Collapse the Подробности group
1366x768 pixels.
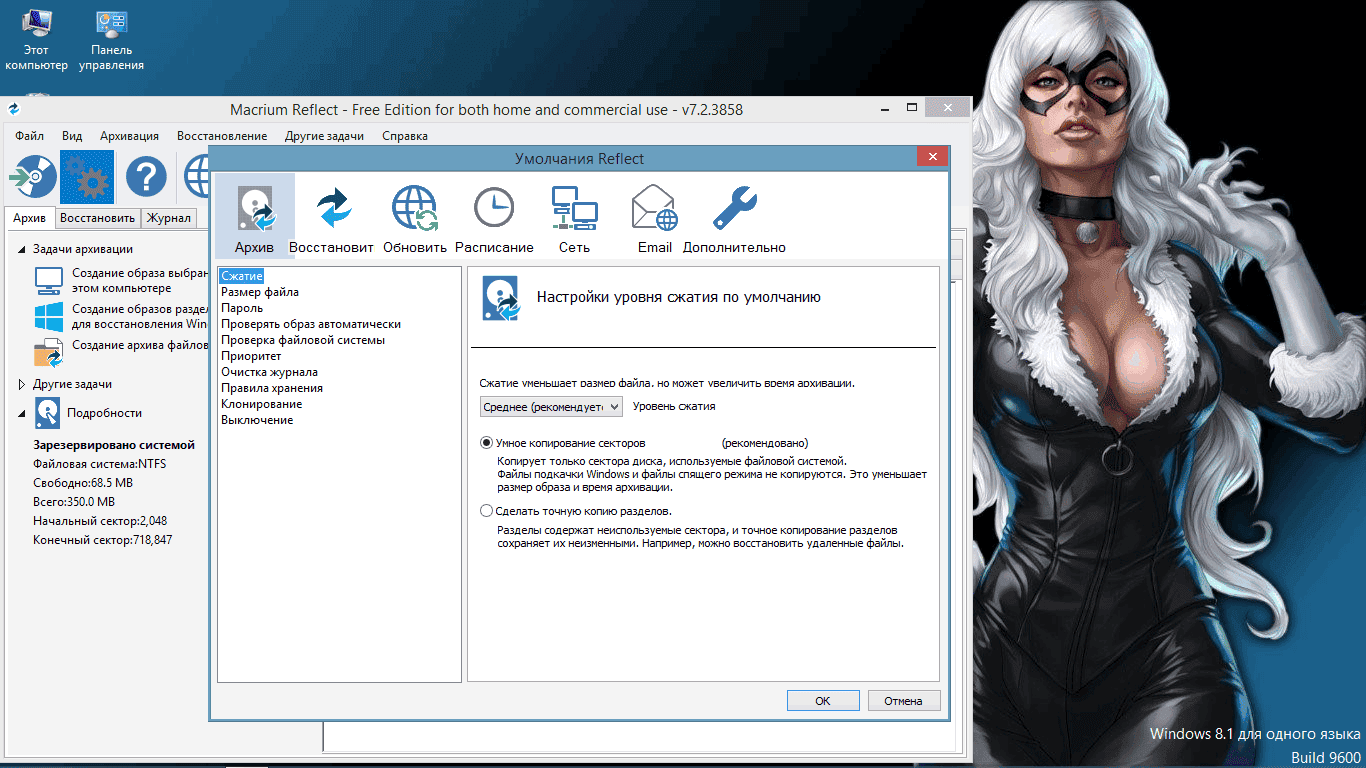[23, 412]
